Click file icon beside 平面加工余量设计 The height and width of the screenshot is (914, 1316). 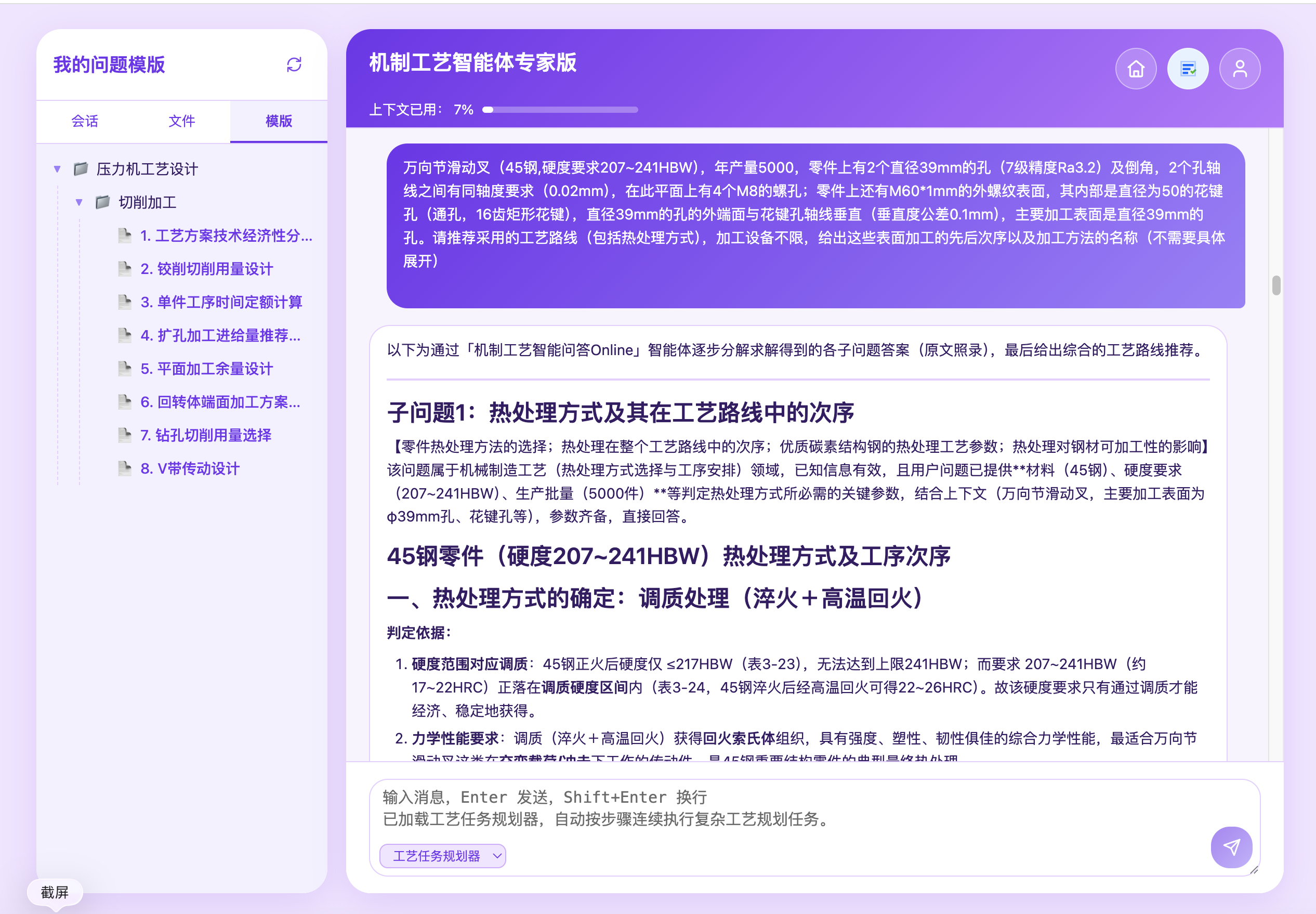pyautogui.click(x=124, y=368)
